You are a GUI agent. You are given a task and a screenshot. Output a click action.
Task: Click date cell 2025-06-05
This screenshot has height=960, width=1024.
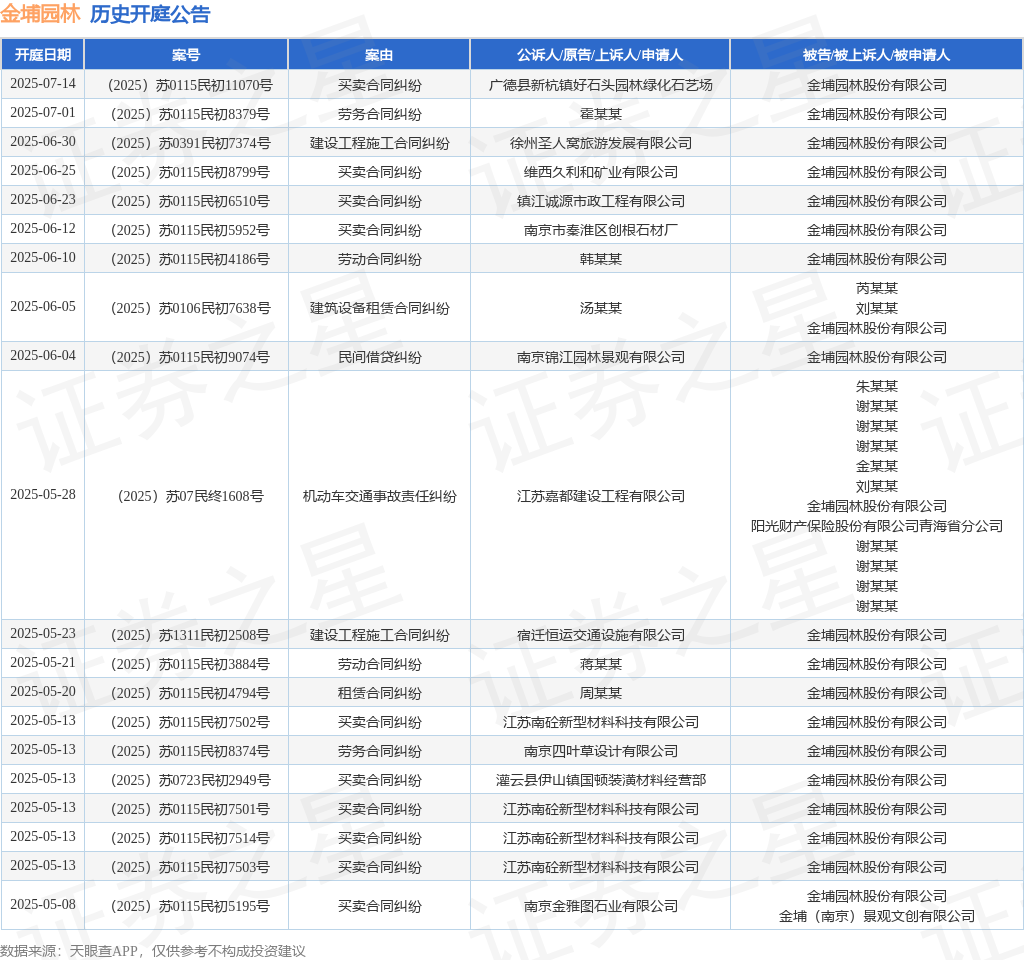click(43, 306)
